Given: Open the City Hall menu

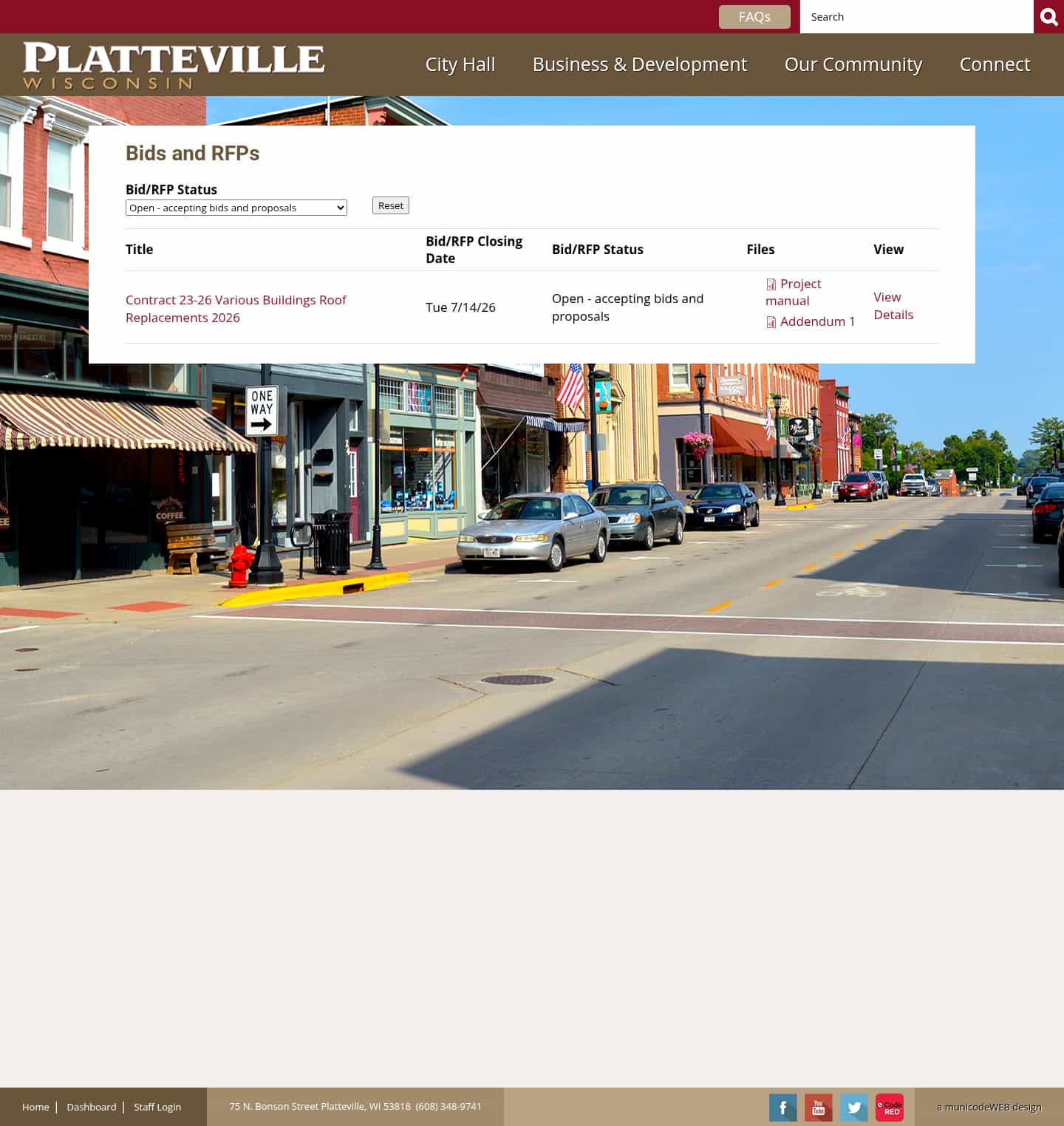Looking at the screenshot, I should [x=460, y=64].
